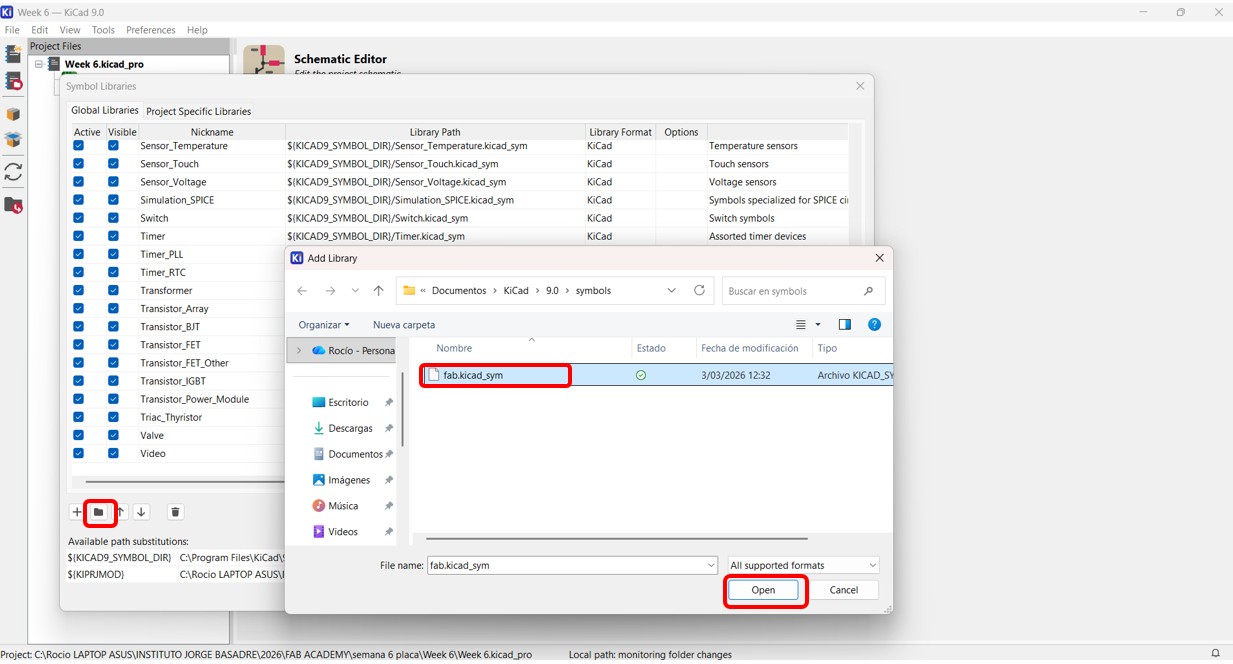Viewport: 1233px width, 664px height.
Task: Launch the Schematic Editor icon
Action: coord(264,60)
